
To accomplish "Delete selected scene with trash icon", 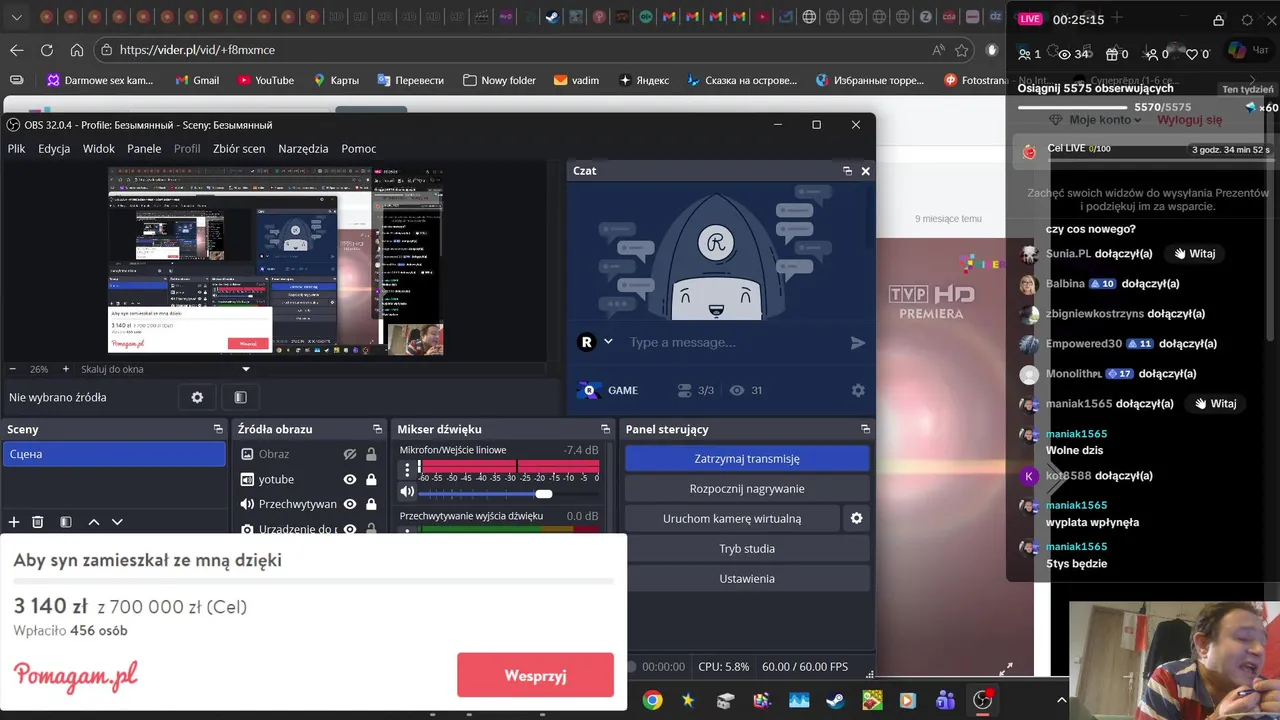I will click(38, 522).
